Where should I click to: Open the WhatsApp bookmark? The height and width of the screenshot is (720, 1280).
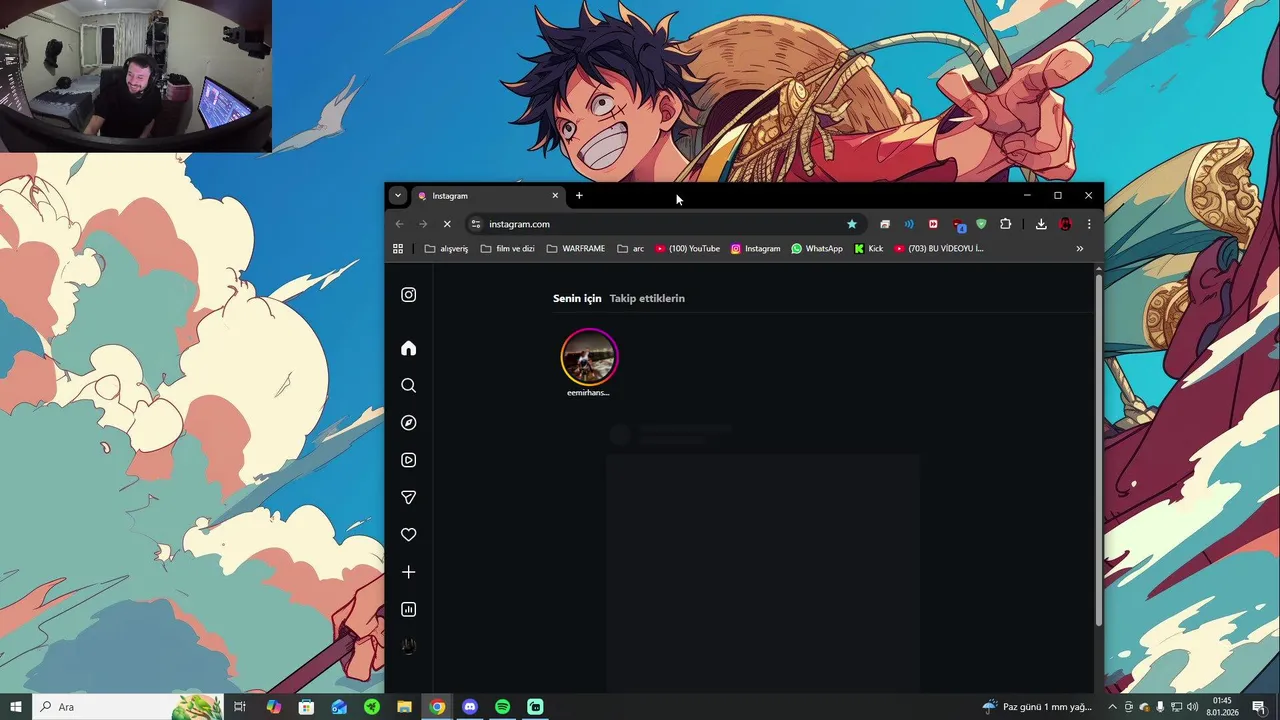pos(817,249)
